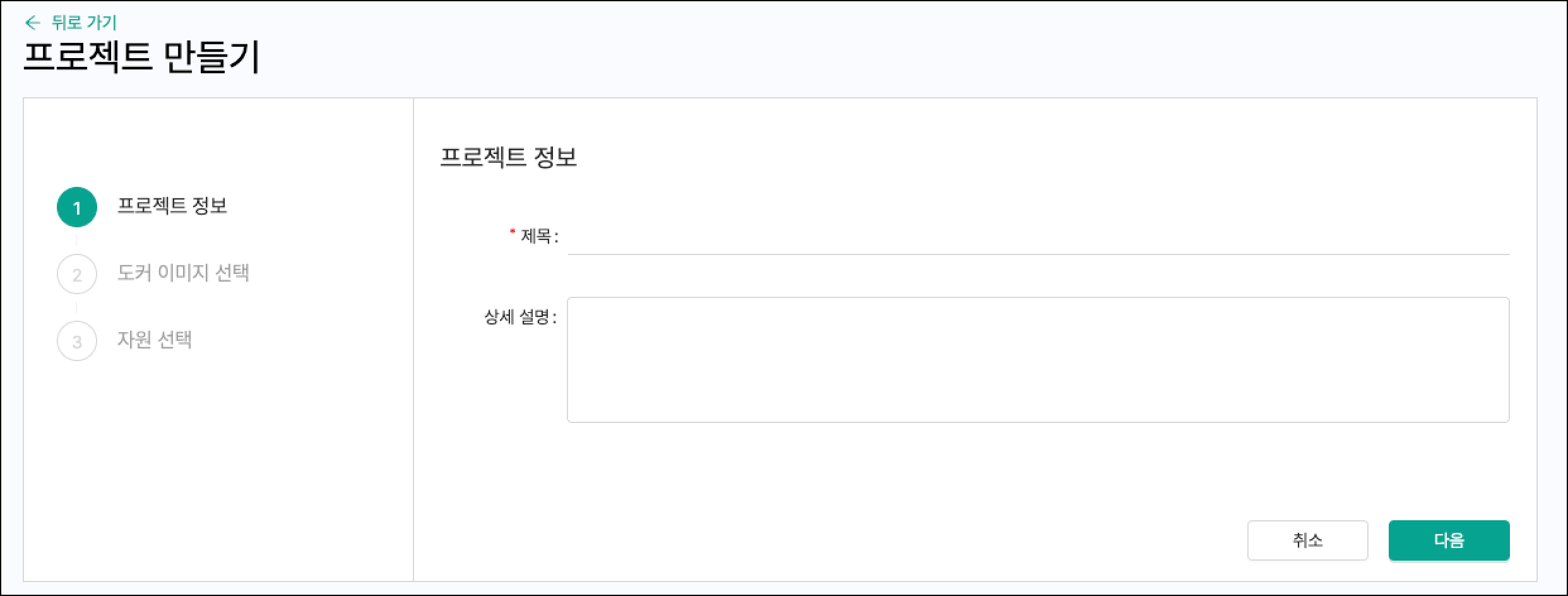Image resolution: width=1568 pixels, height=596 pixels.
Task: Go to the 도커 이미지 선택 step
Action: [183, 273]
